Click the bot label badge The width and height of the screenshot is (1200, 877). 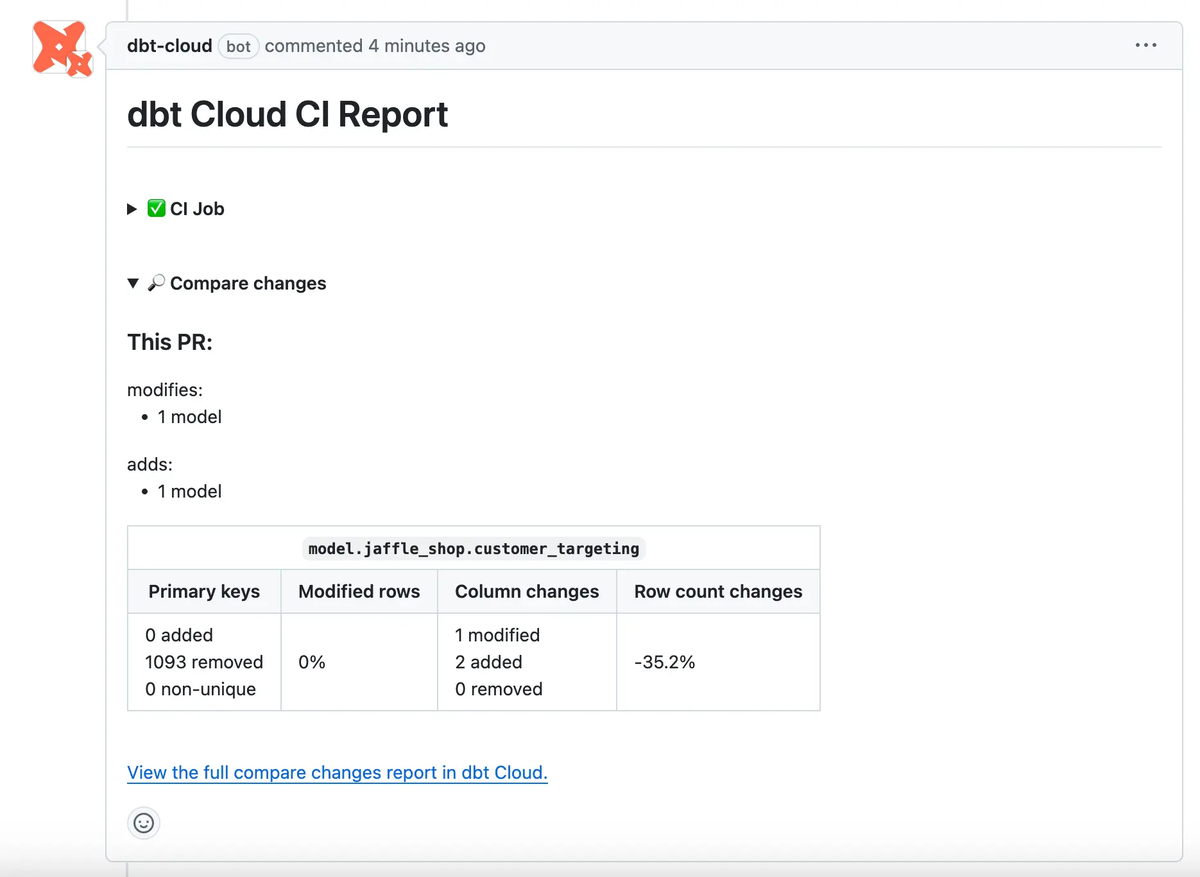[238, 46]
